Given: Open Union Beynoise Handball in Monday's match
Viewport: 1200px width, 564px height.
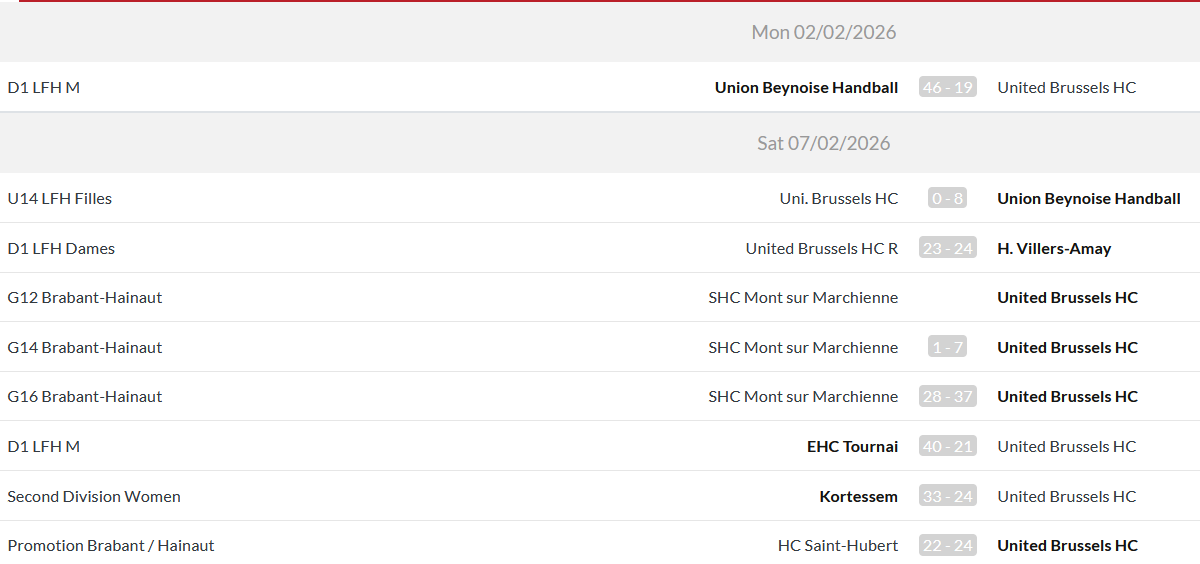Looking at the screenshot, I should pyautogui.click(x=806, y=87).
